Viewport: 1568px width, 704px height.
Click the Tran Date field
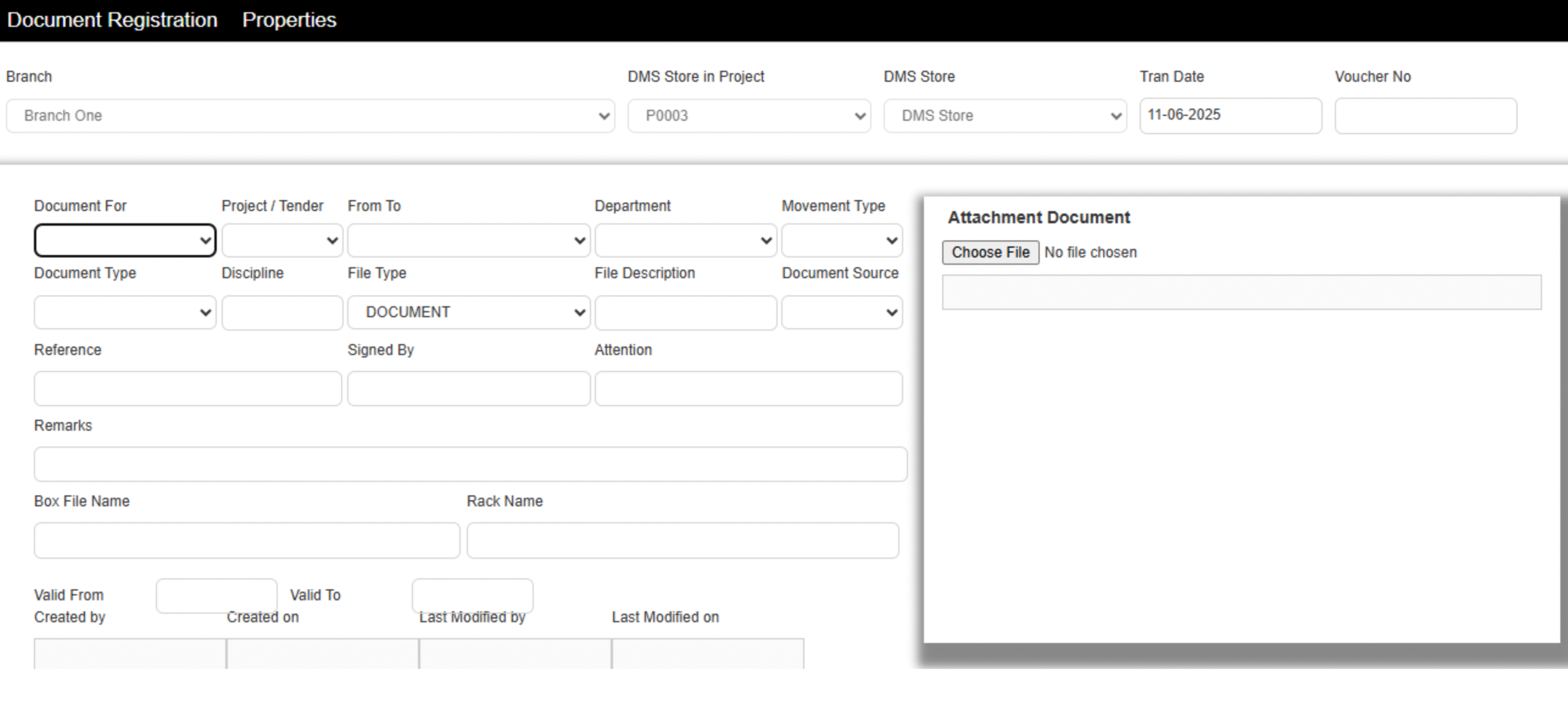coord(1230,115)
